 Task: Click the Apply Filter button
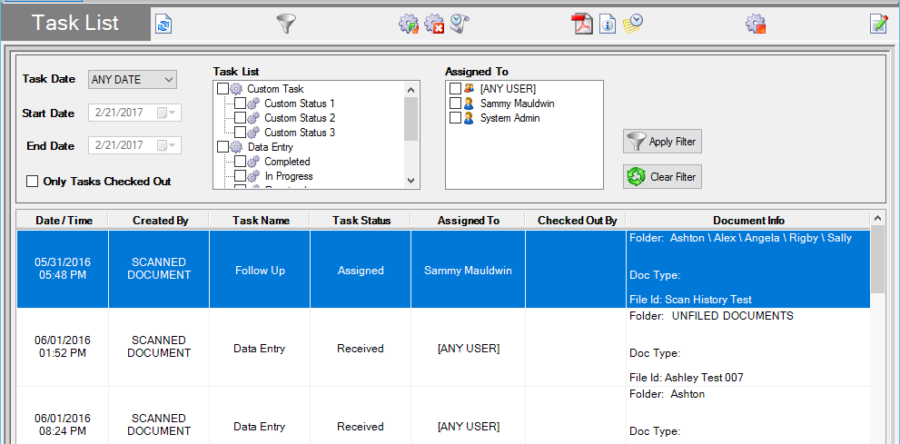(661, 142)
